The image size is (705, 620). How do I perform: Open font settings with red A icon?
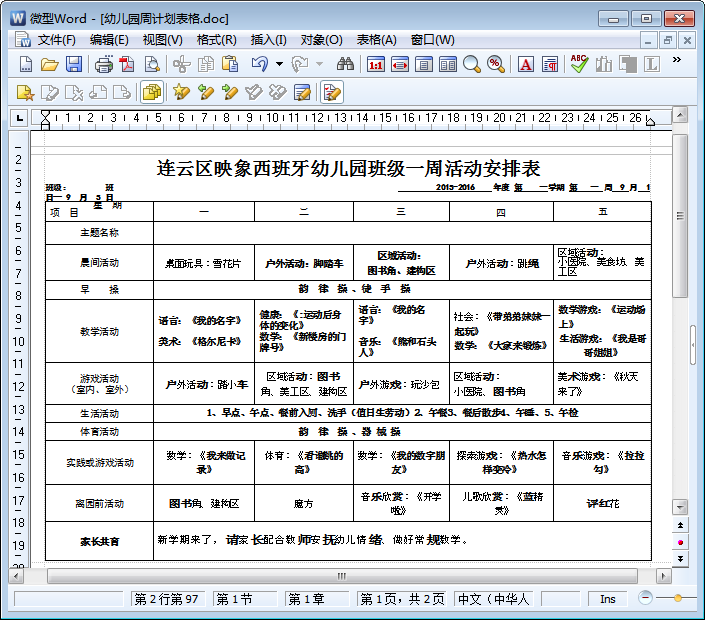(526, 65)
